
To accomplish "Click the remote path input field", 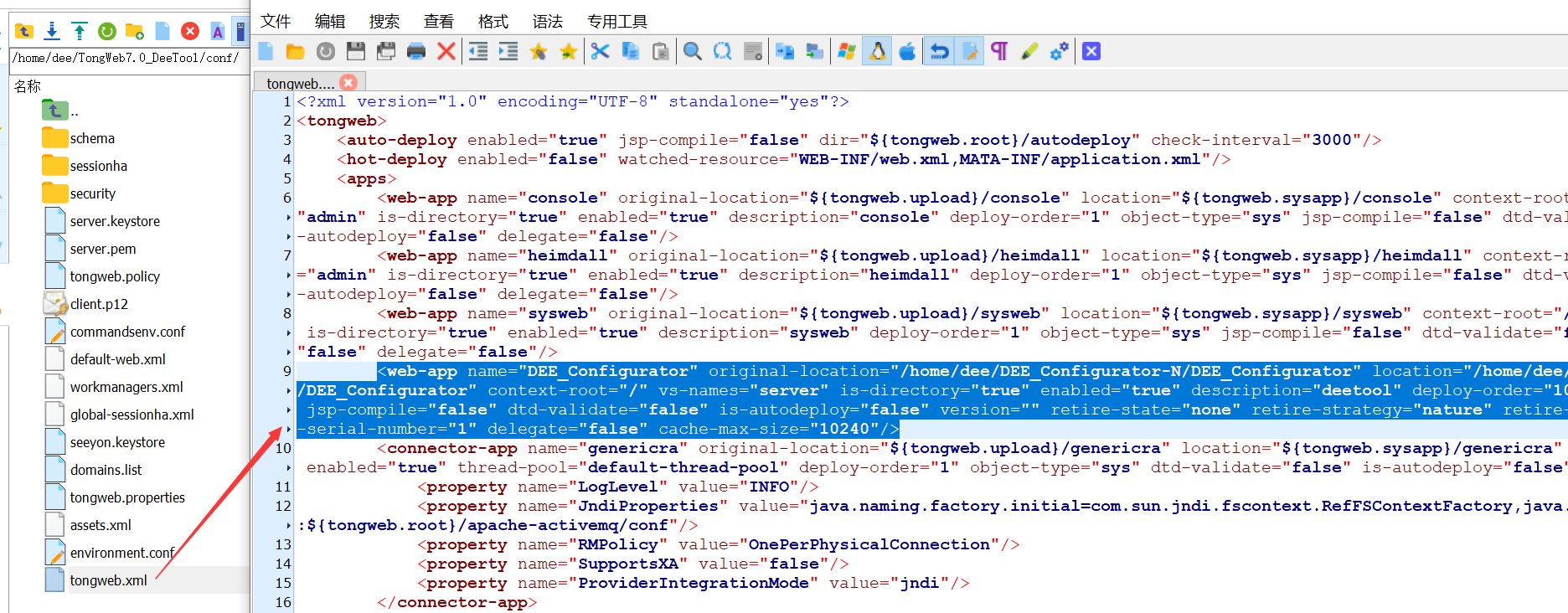I will [129, 58].
